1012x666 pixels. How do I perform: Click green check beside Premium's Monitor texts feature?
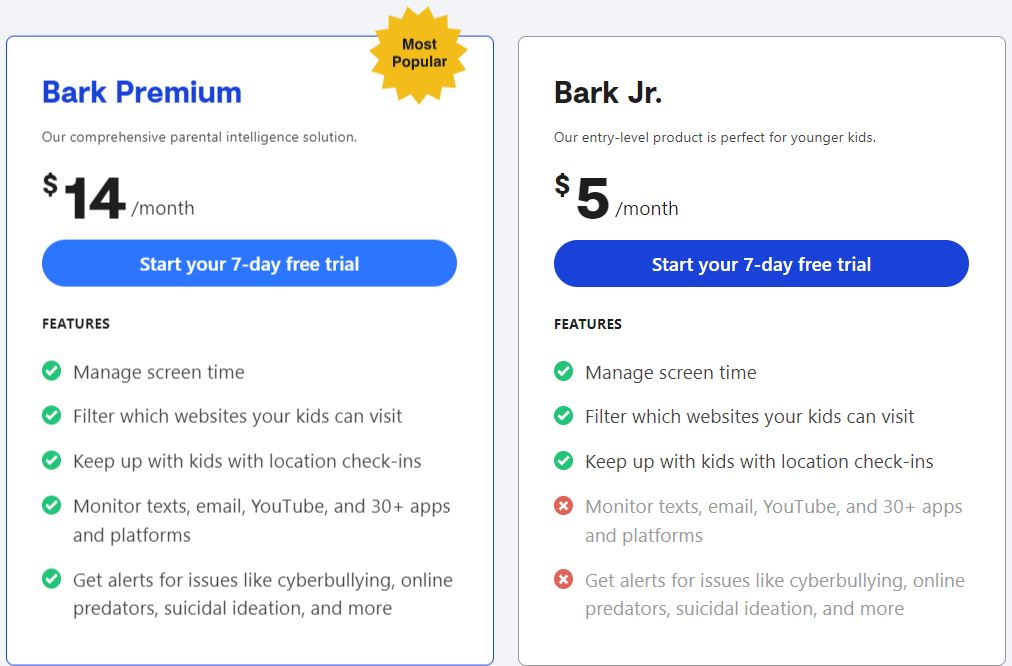click(52, 505)
